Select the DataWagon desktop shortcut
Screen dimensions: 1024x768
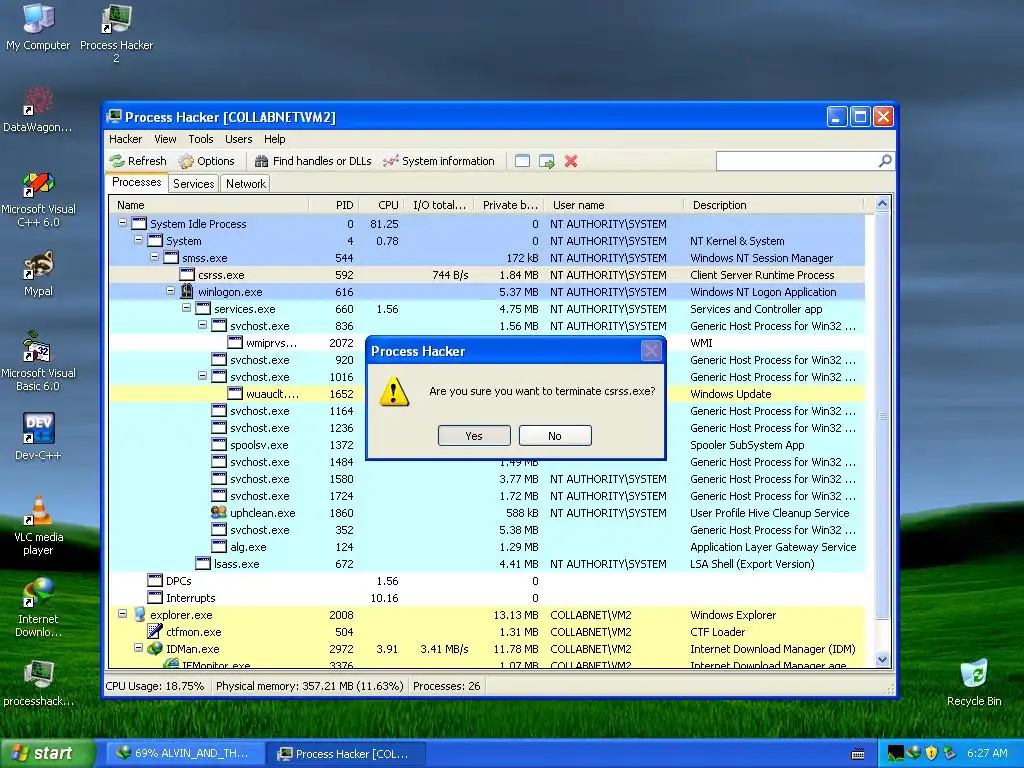pyautogui.click(x=38, y=110)
